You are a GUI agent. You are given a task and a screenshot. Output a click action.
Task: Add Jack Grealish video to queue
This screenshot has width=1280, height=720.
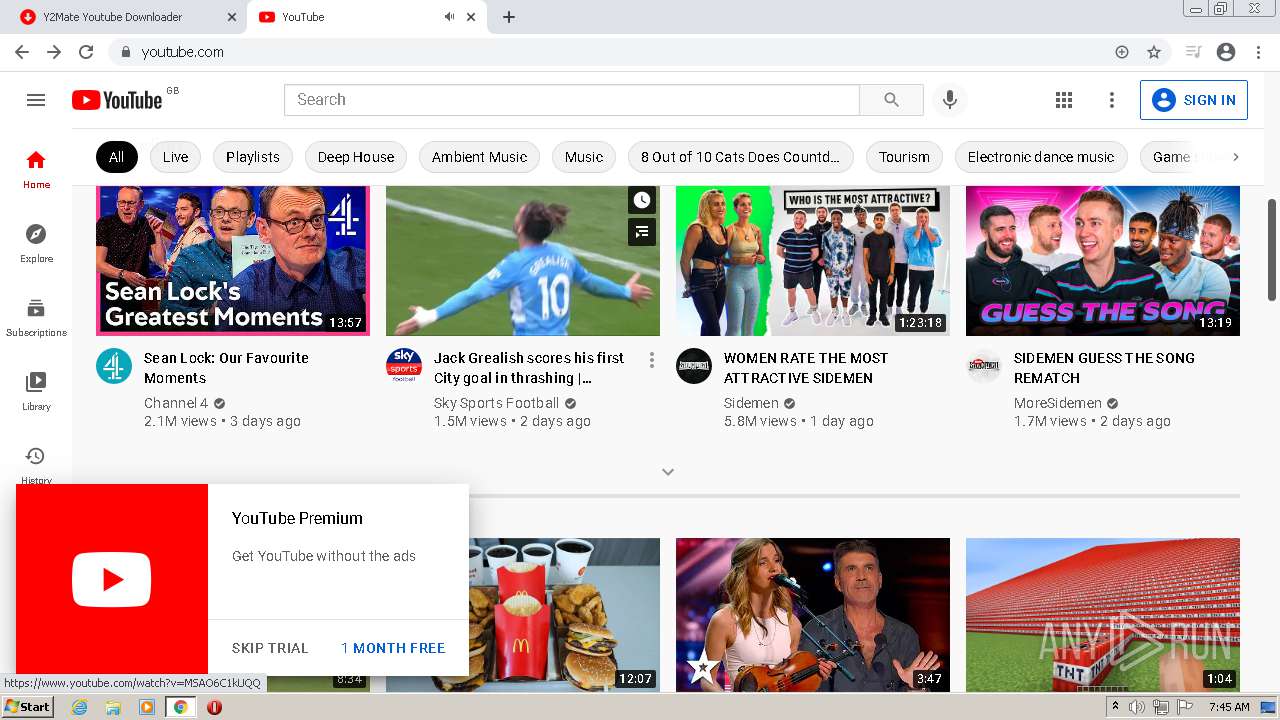coord(642,232)
